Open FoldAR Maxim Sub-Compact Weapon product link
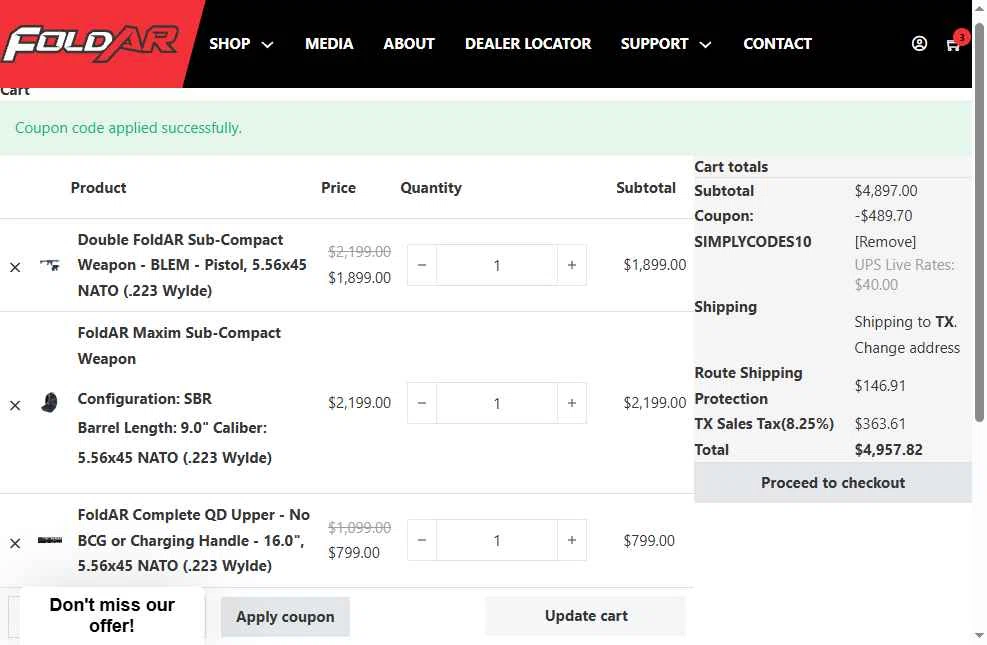987x645 pixels. point(179,345)
